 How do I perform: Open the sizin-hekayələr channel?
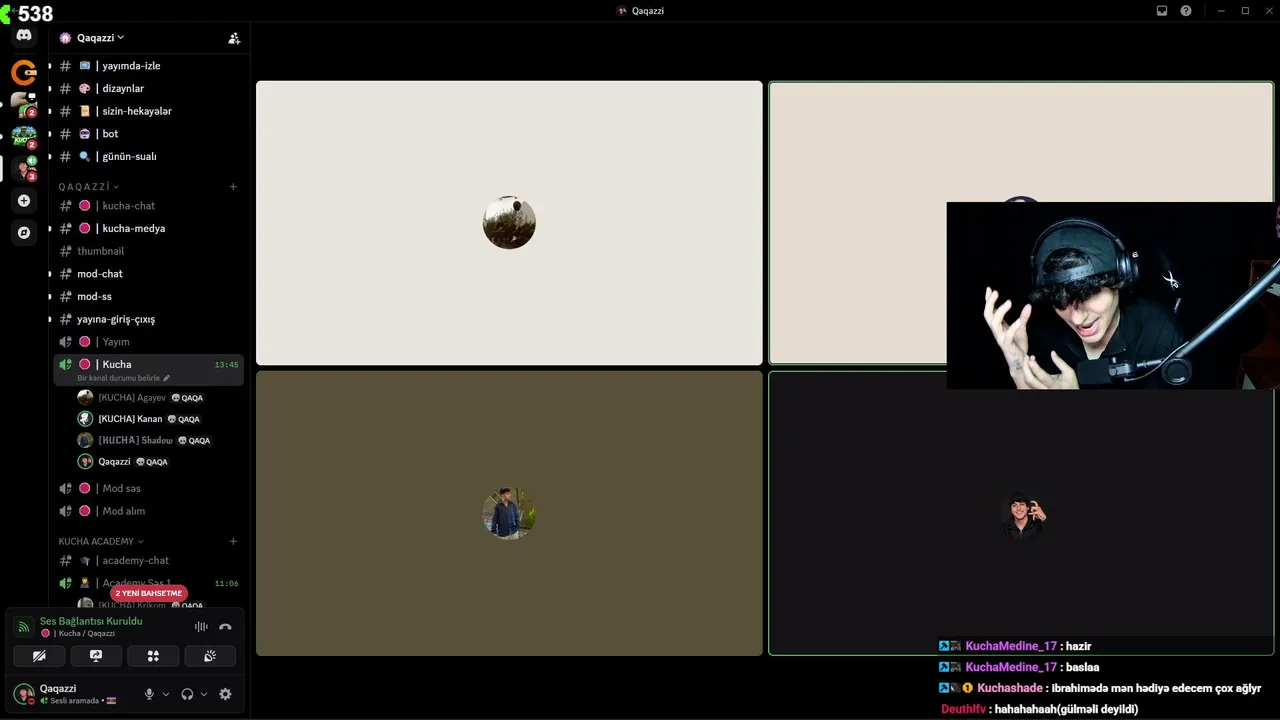click(x=148, y=111)
